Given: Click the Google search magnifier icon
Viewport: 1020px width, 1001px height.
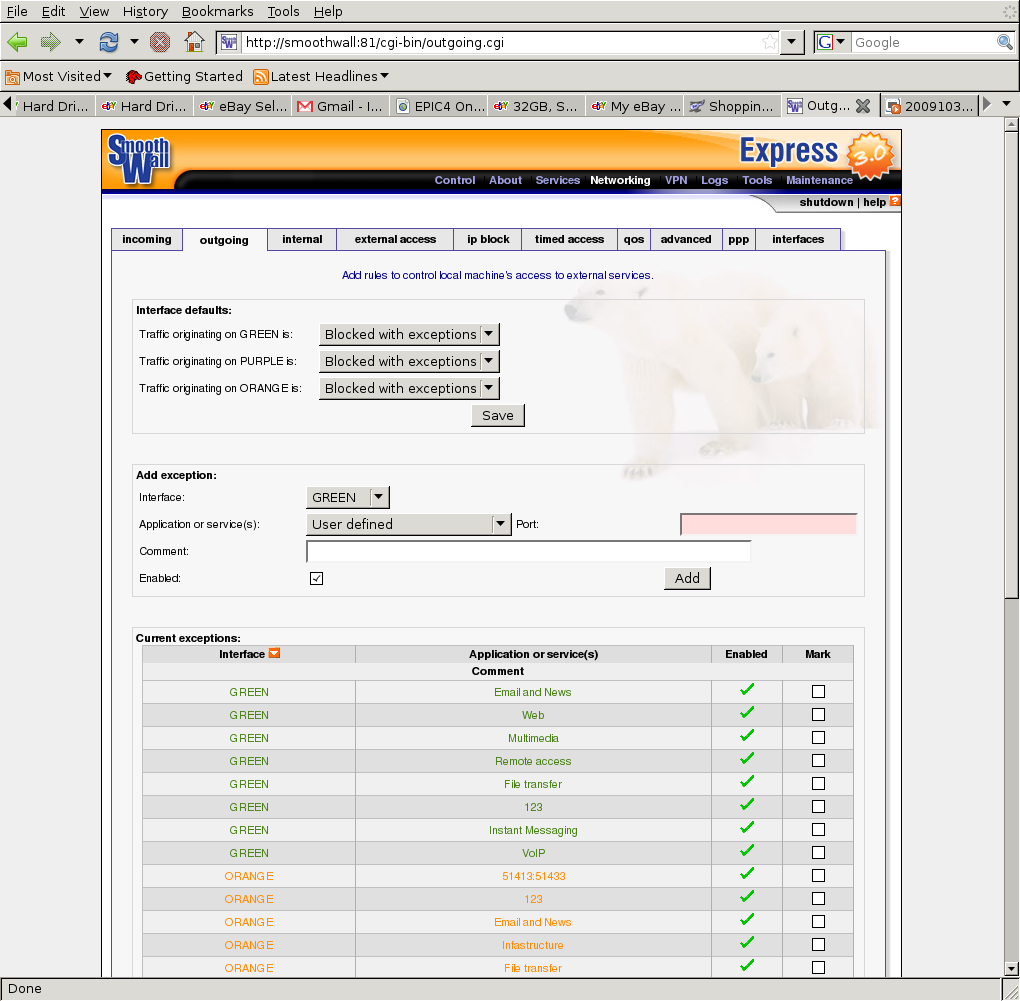Looking at the screenshot, I should 1004,42.
